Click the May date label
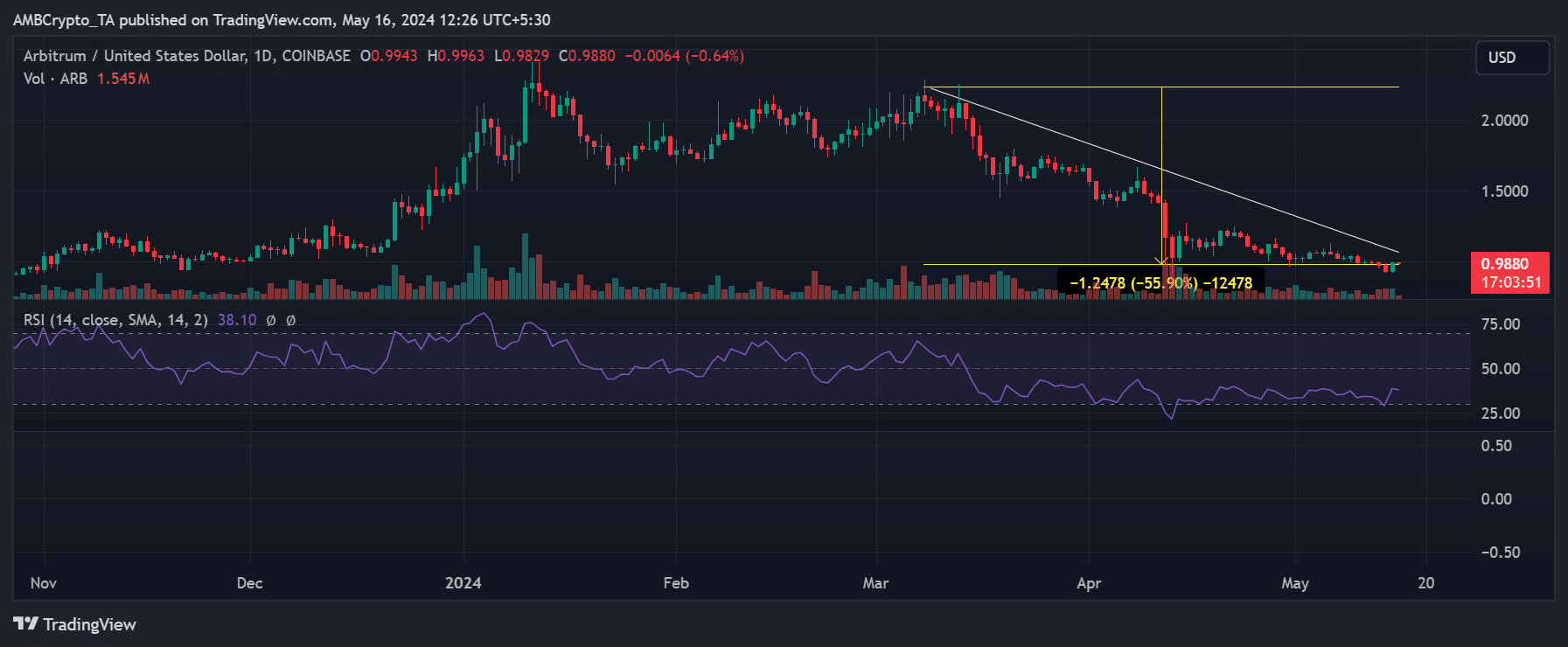 tap(1295, 583)
